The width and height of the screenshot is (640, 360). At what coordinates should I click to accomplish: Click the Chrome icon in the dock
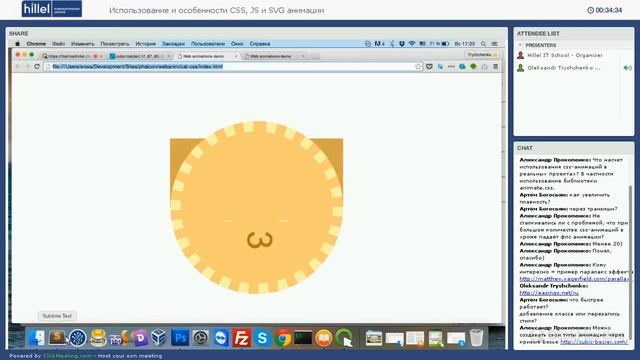(282, 338)
